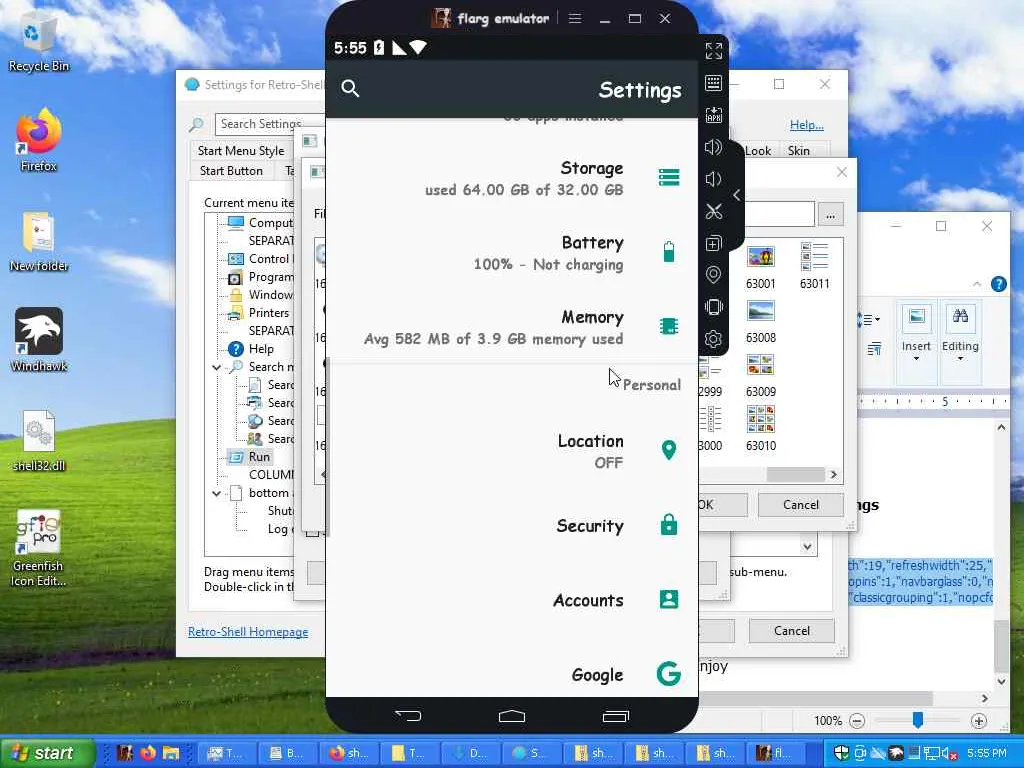This screenshot has height=768, width=1024.
Task: Collapse the Search menu tree node
Action: point(216,368)
